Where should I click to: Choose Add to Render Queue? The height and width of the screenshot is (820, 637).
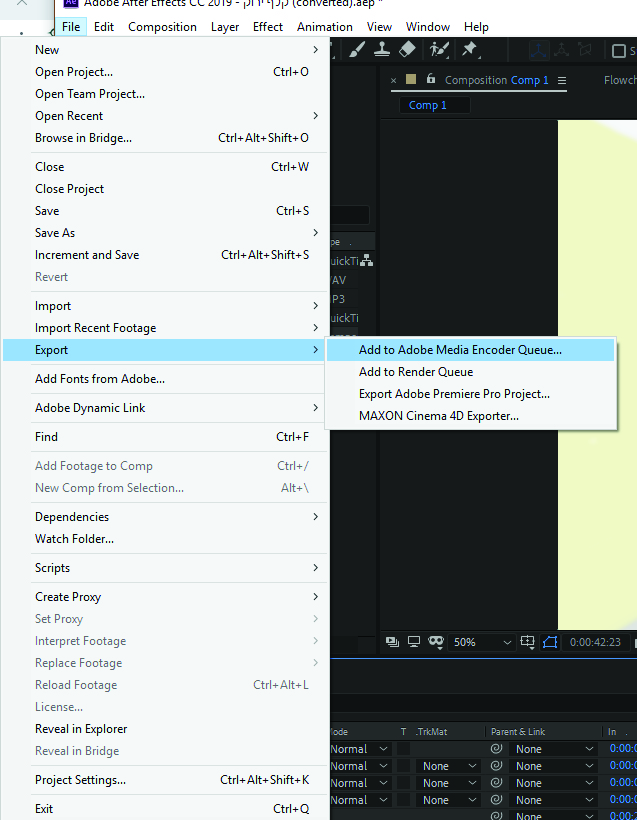coord(470,372)
